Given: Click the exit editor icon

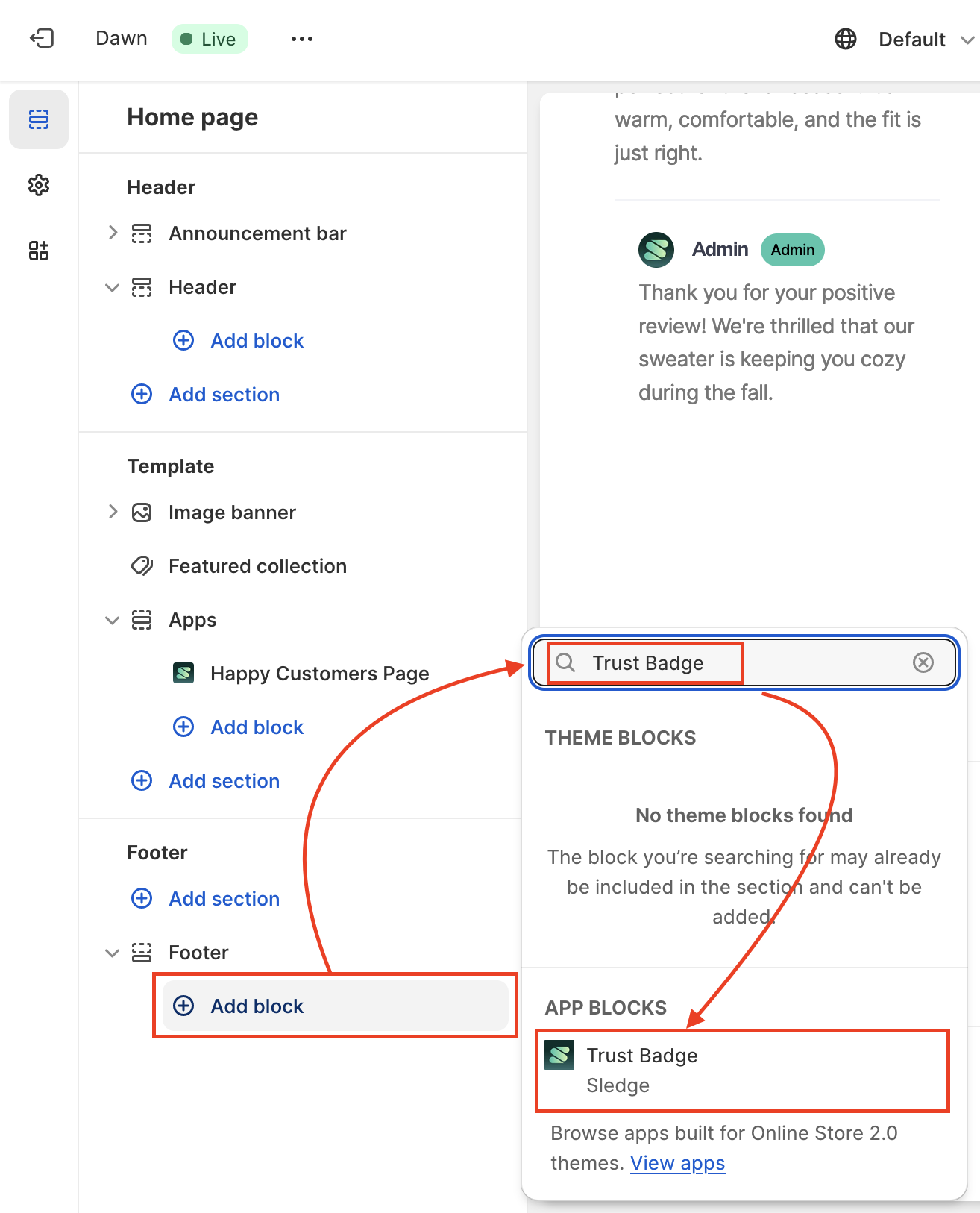Looking at the screenshot, I should (42, 38).
